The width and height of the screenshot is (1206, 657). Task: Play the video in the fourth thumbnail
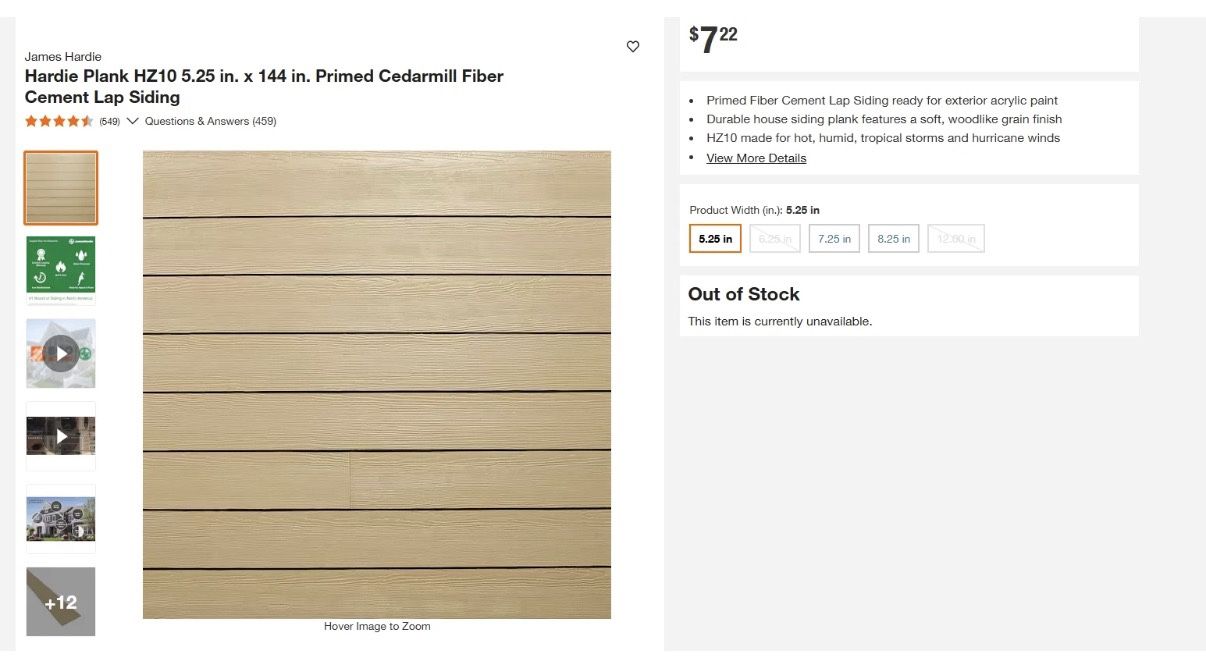[60, 435]
